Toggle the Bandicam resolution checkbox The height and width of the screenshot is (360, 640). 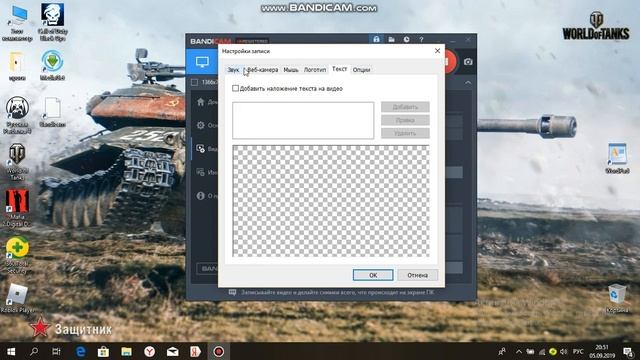click(195, 82)
